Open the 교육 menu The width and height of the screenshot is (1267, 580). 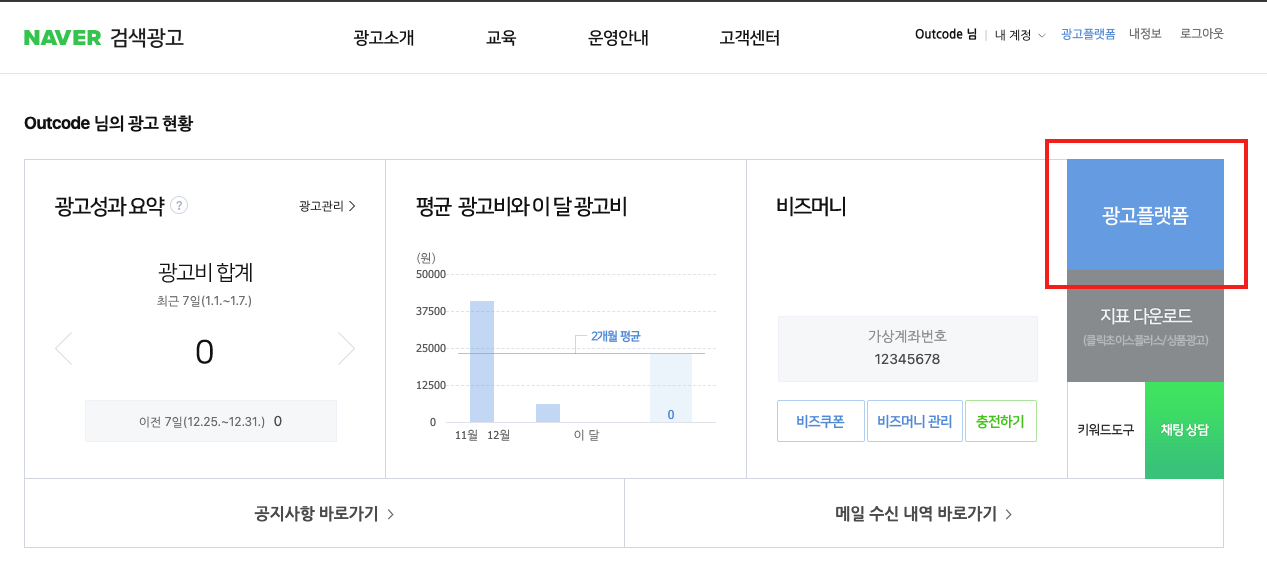click(501, 38)
